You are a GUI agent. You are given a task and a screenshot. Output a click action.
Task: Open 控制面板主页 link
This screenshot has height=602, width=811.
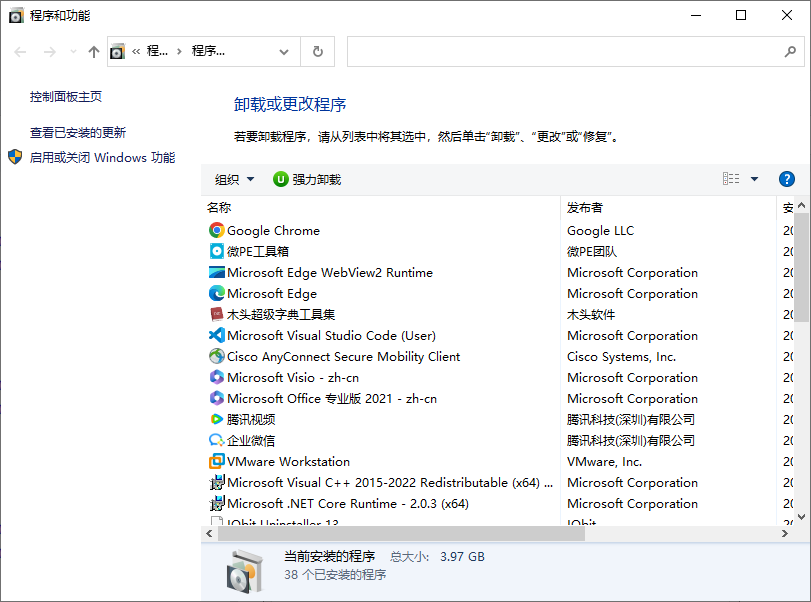point(66,97)
